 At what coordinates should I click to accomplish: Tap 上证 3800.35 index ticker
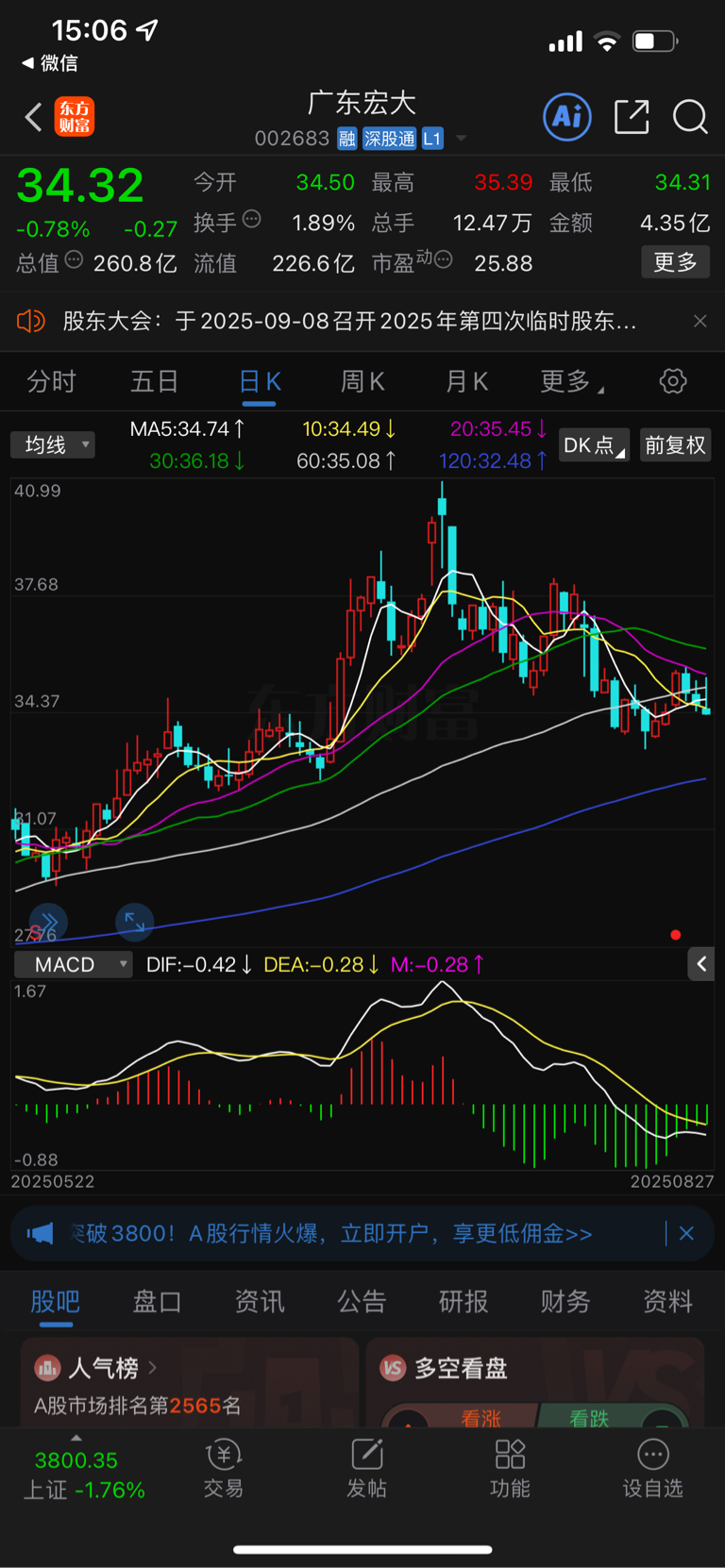[x=83, y=1475]
